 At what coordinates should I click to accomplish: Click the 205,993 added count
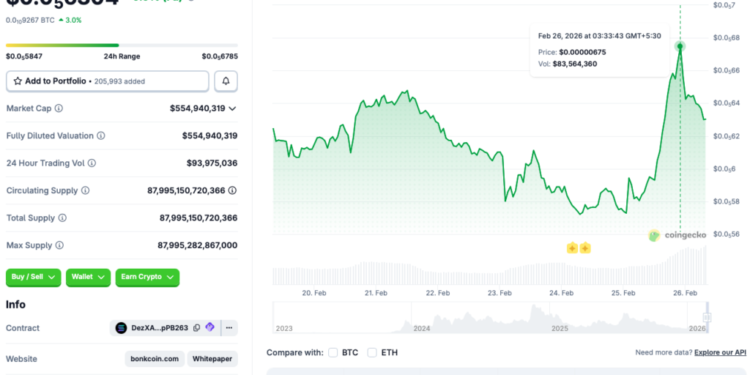tap(120, 81)
